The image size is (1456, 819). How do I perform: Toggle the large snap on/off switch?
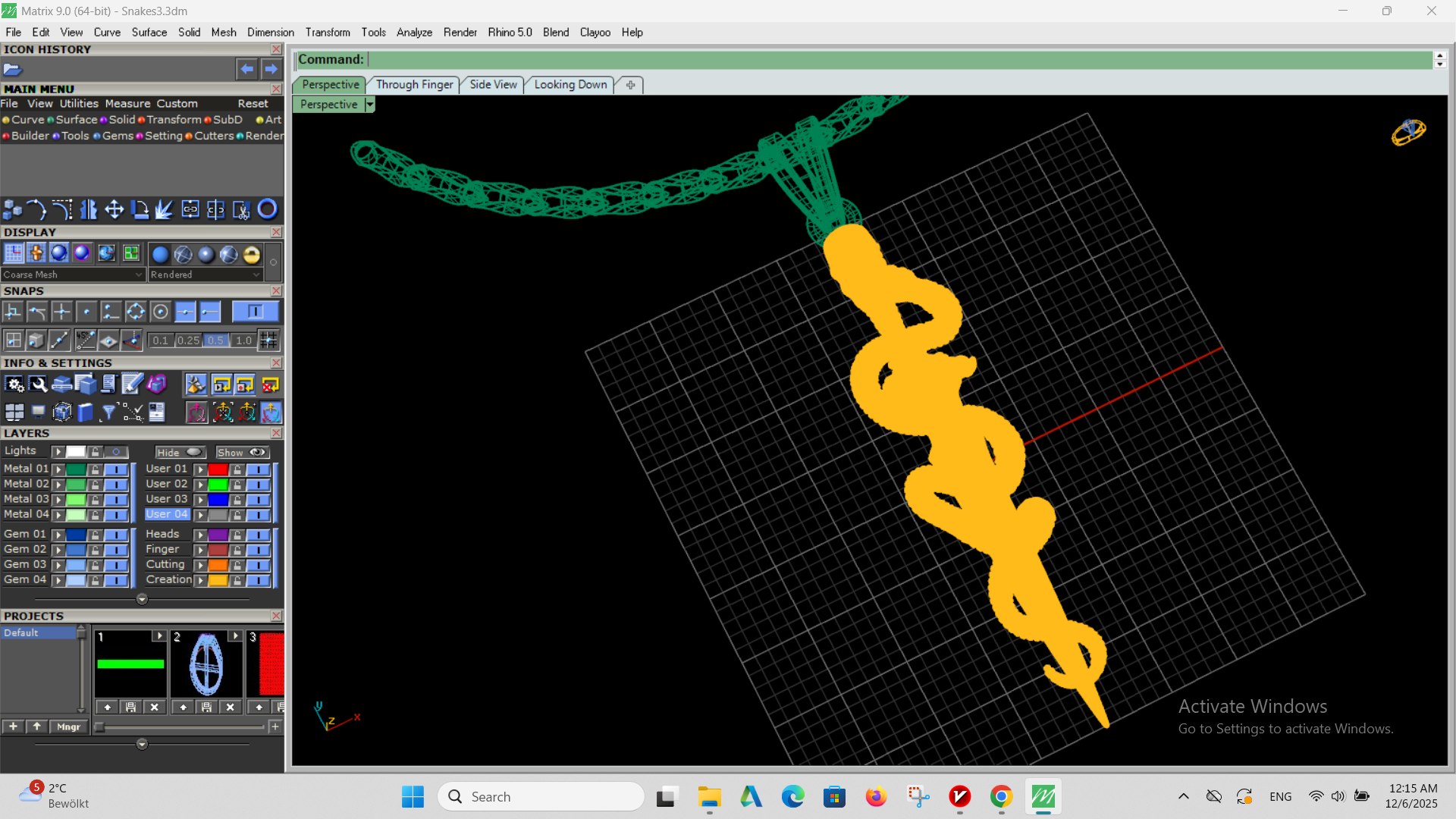tap(255, 312)
